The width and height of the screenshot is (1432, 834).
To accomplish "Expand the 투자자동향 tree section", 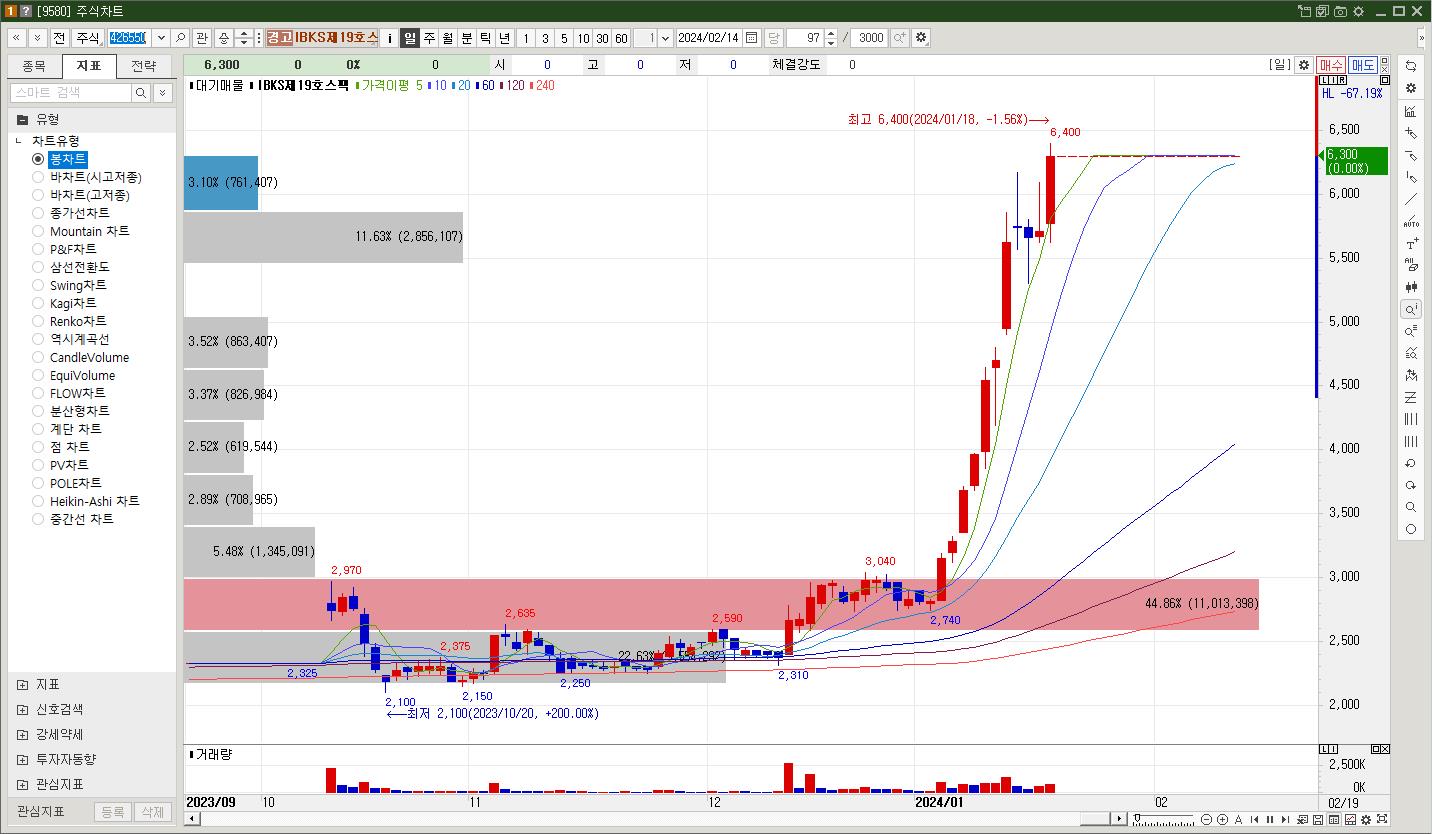I will coord(22,760).
